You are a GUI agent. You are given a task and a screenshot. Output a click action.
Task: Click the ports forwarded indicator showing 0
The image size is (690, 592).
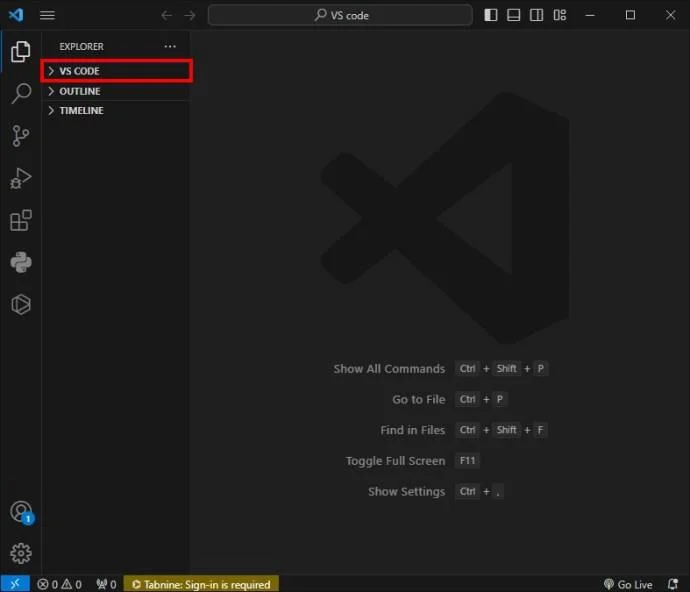pyautogui.click(x=106, y=585)
